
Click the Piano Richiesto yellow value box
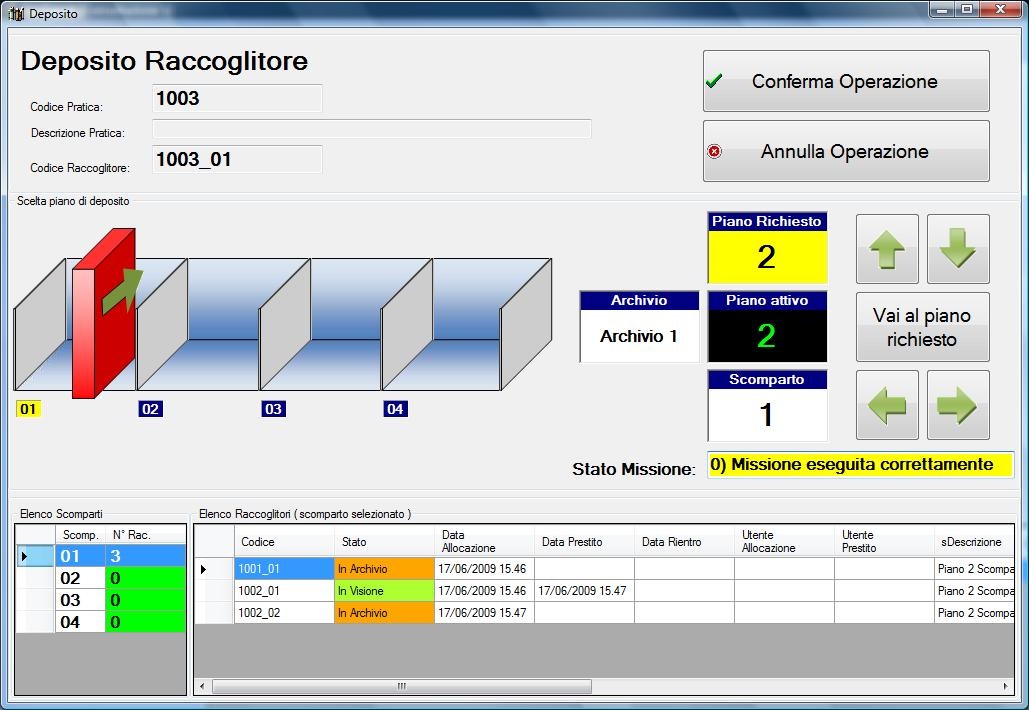coord(766,257)
